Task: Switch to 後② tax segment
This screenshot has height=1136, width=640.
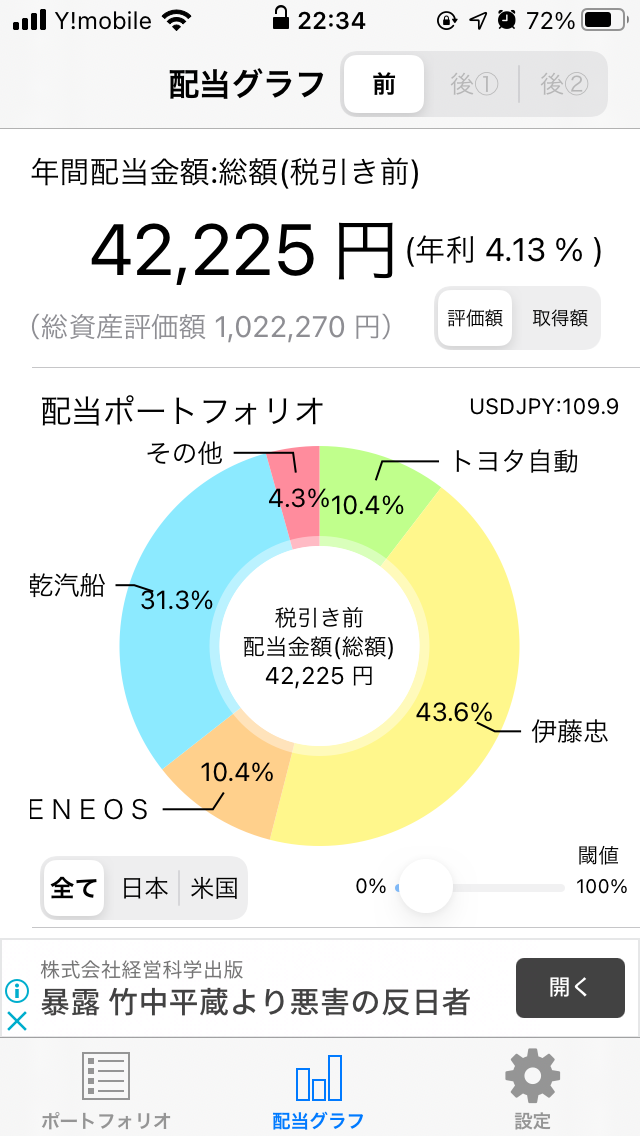Action: point(563,84)
